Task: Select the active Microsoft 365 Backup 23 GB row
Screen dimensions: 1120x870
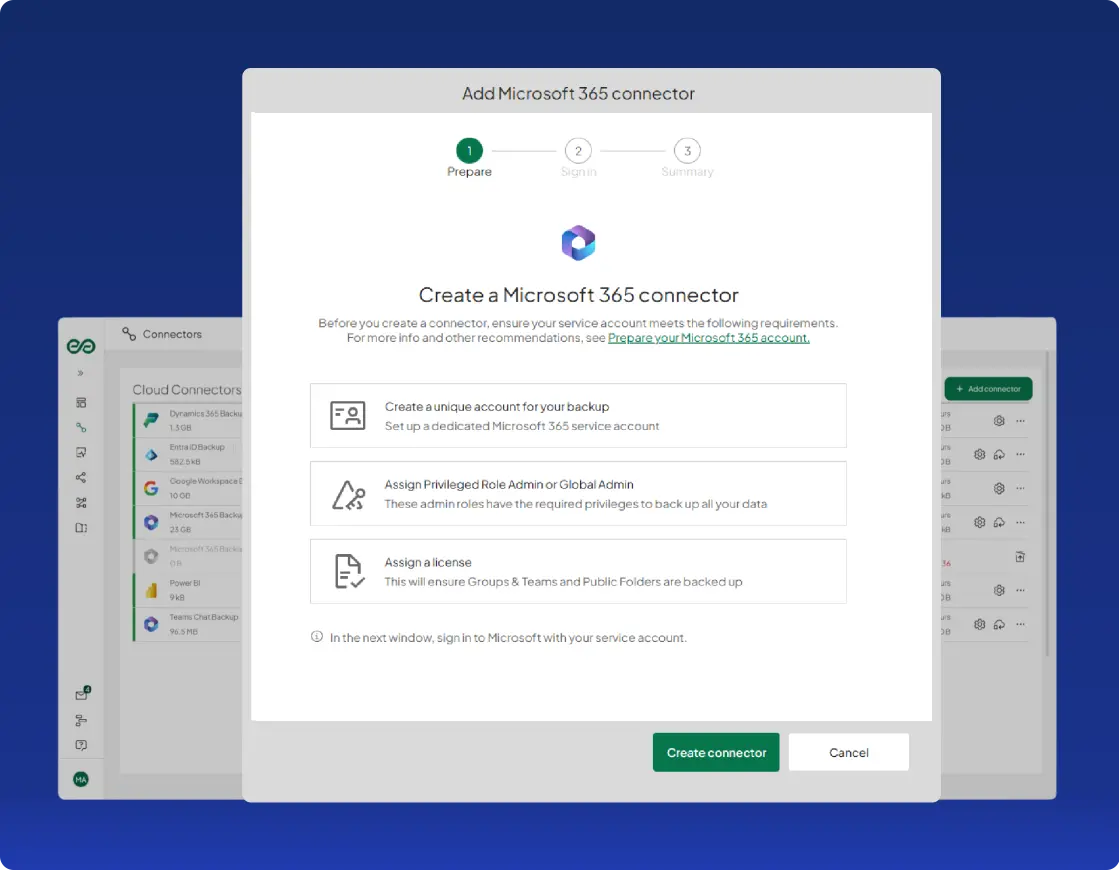Action: coord(189,522)
